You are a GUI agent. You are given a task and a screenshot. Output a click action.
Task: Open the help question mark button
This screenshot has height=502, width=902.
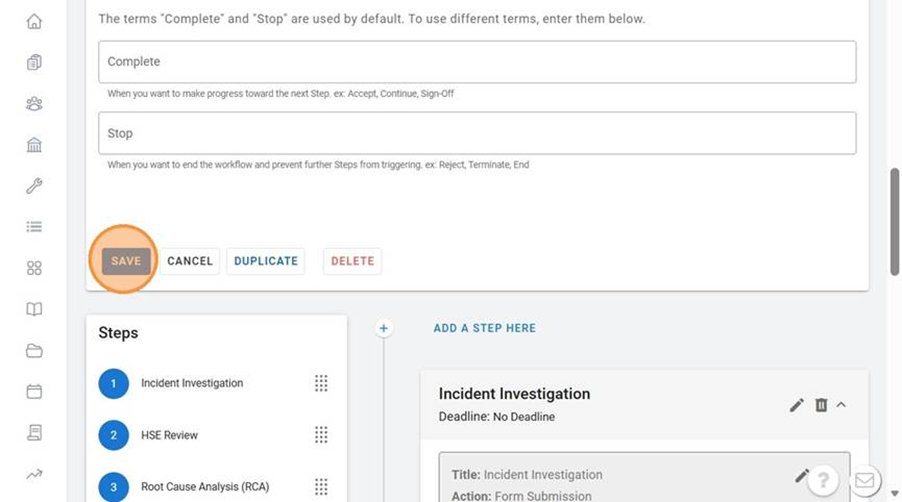(822, 480)
